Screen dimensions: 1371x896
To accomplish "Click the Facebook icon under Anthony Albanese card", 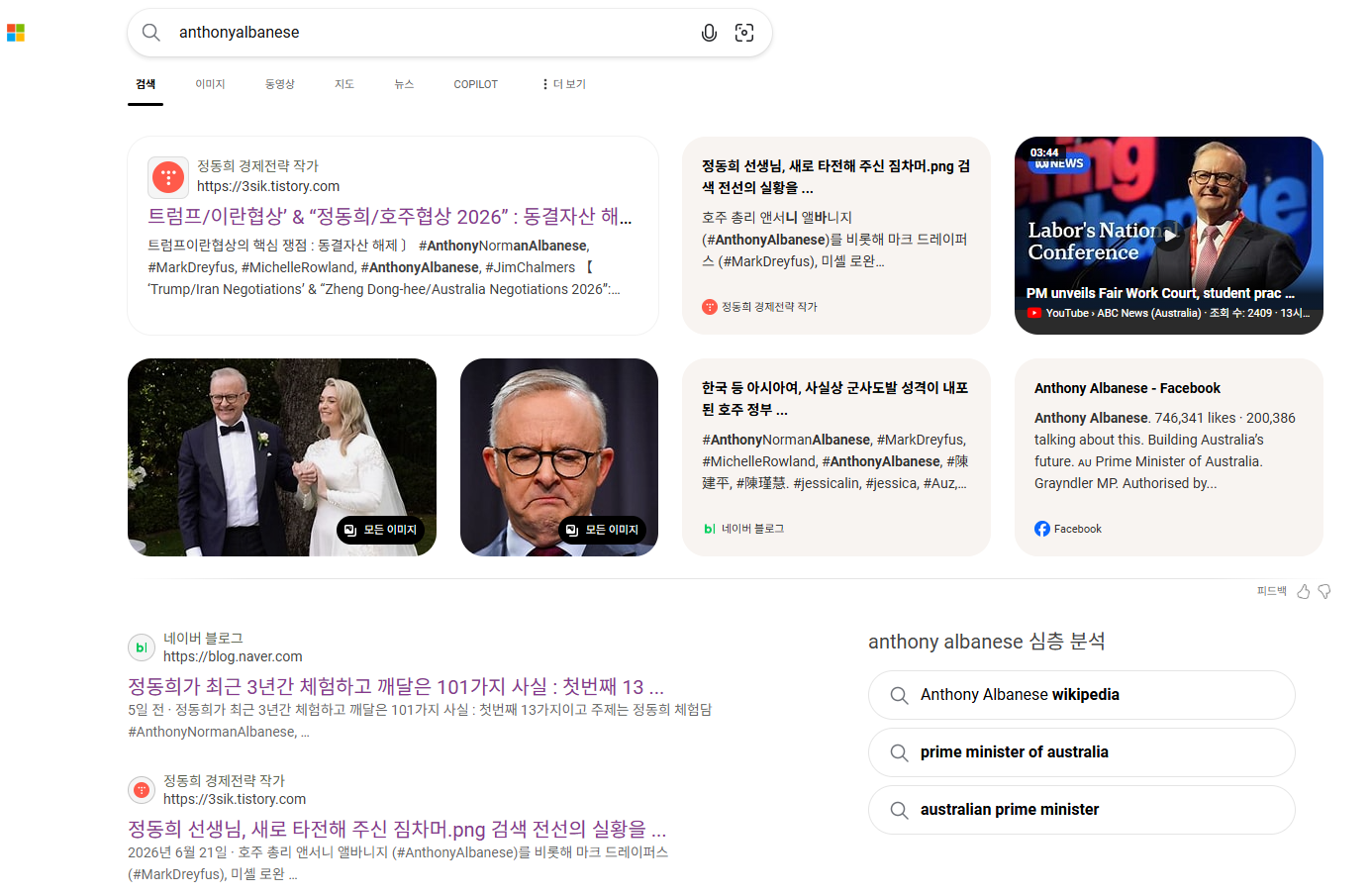I will coord(1042,529).
